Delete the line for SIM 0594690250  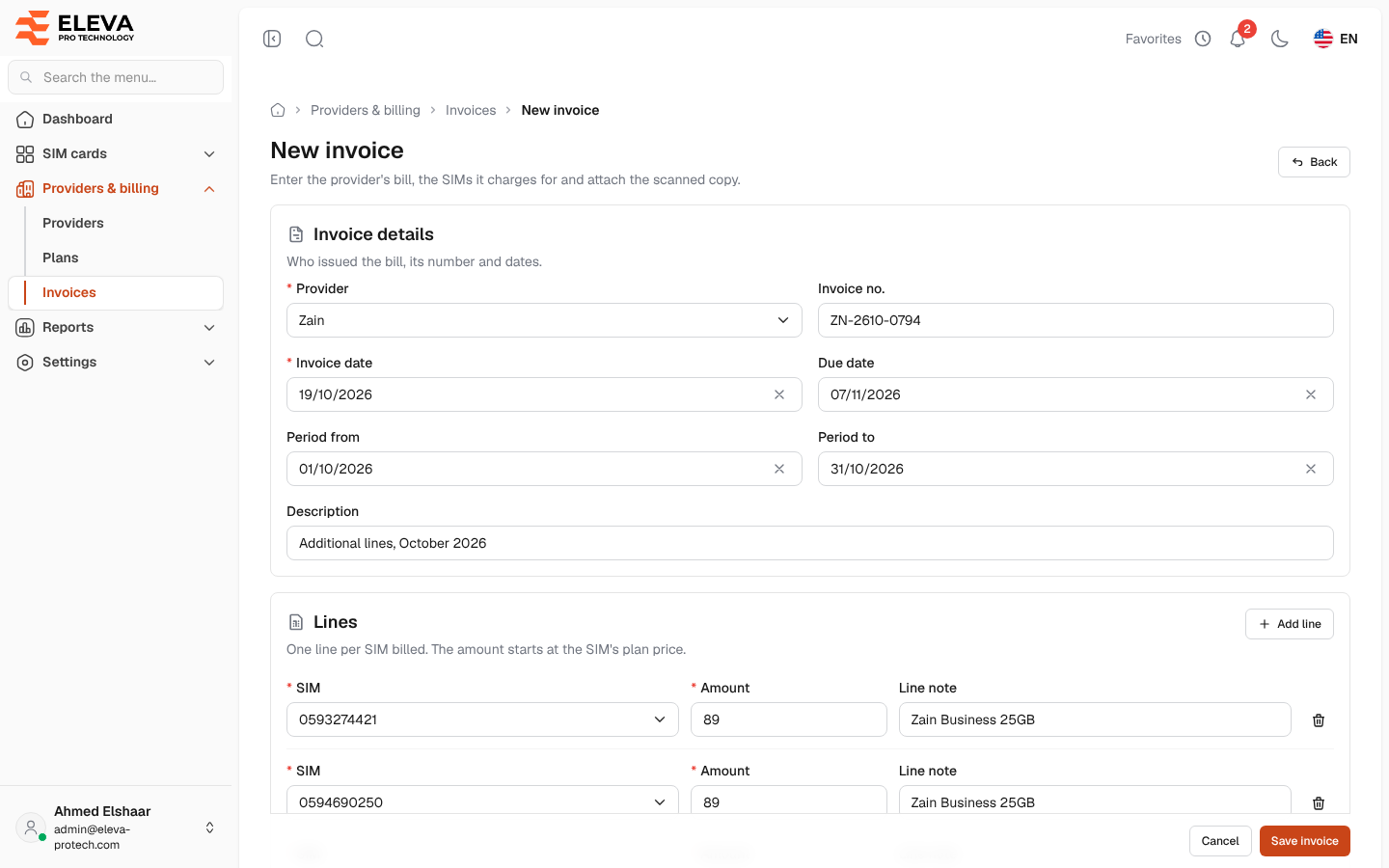[x=1319, y=803]
